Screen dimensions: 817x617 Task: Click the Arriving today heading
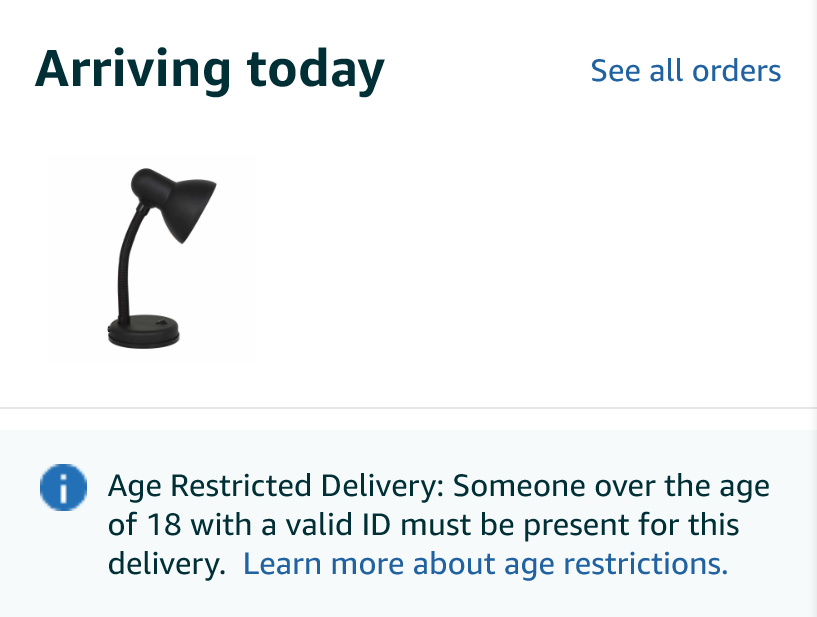(210, 70)
